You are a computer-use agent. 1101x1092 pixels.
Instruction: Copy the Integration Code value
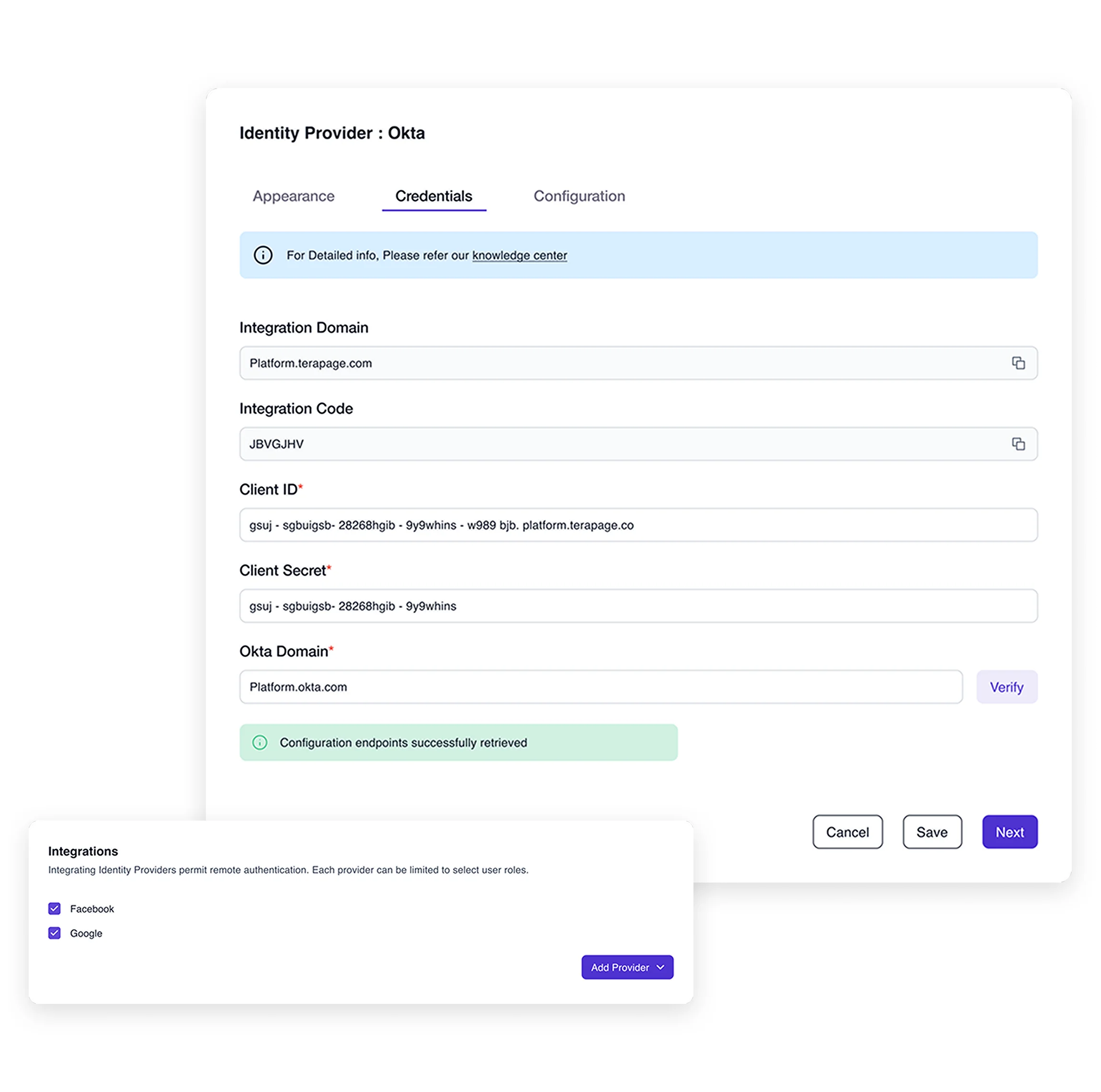click(1020, 444)
